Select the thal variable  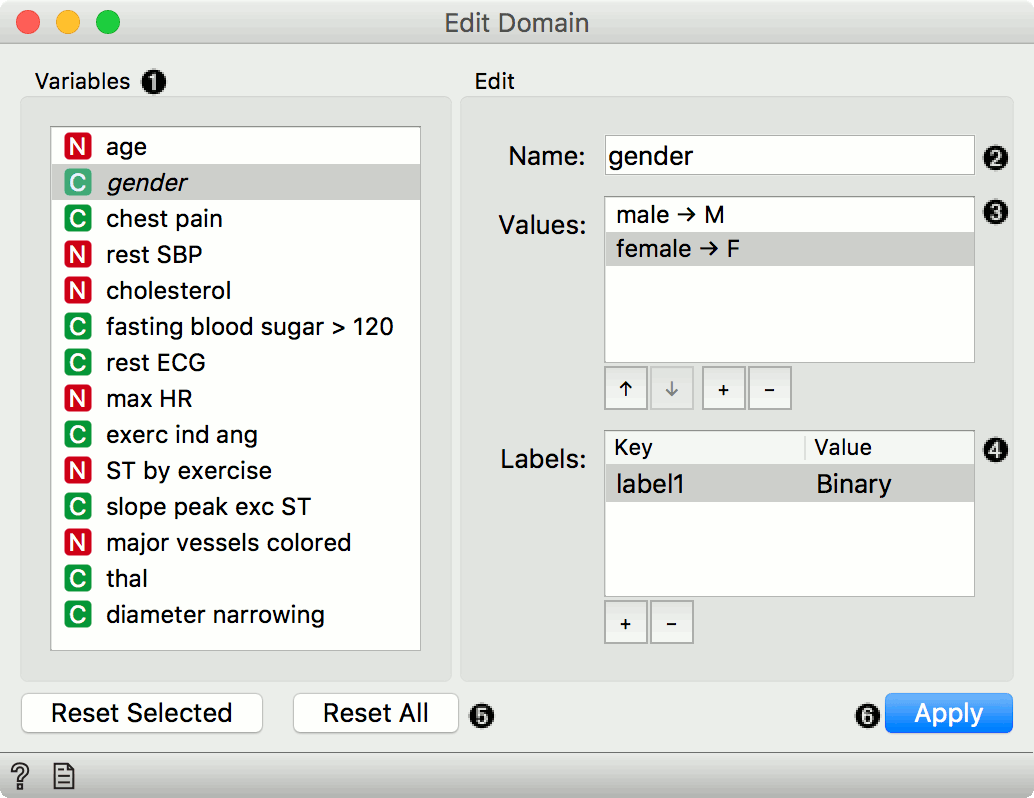[127, 579]
